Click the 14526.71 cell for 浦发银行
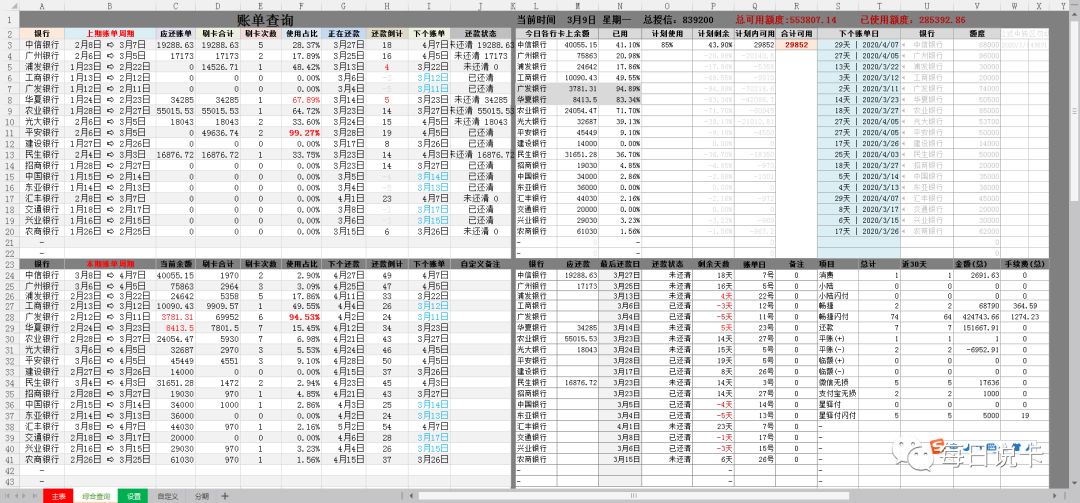Viewport: 1080px width, 503px height. click(x=220, y=67)
